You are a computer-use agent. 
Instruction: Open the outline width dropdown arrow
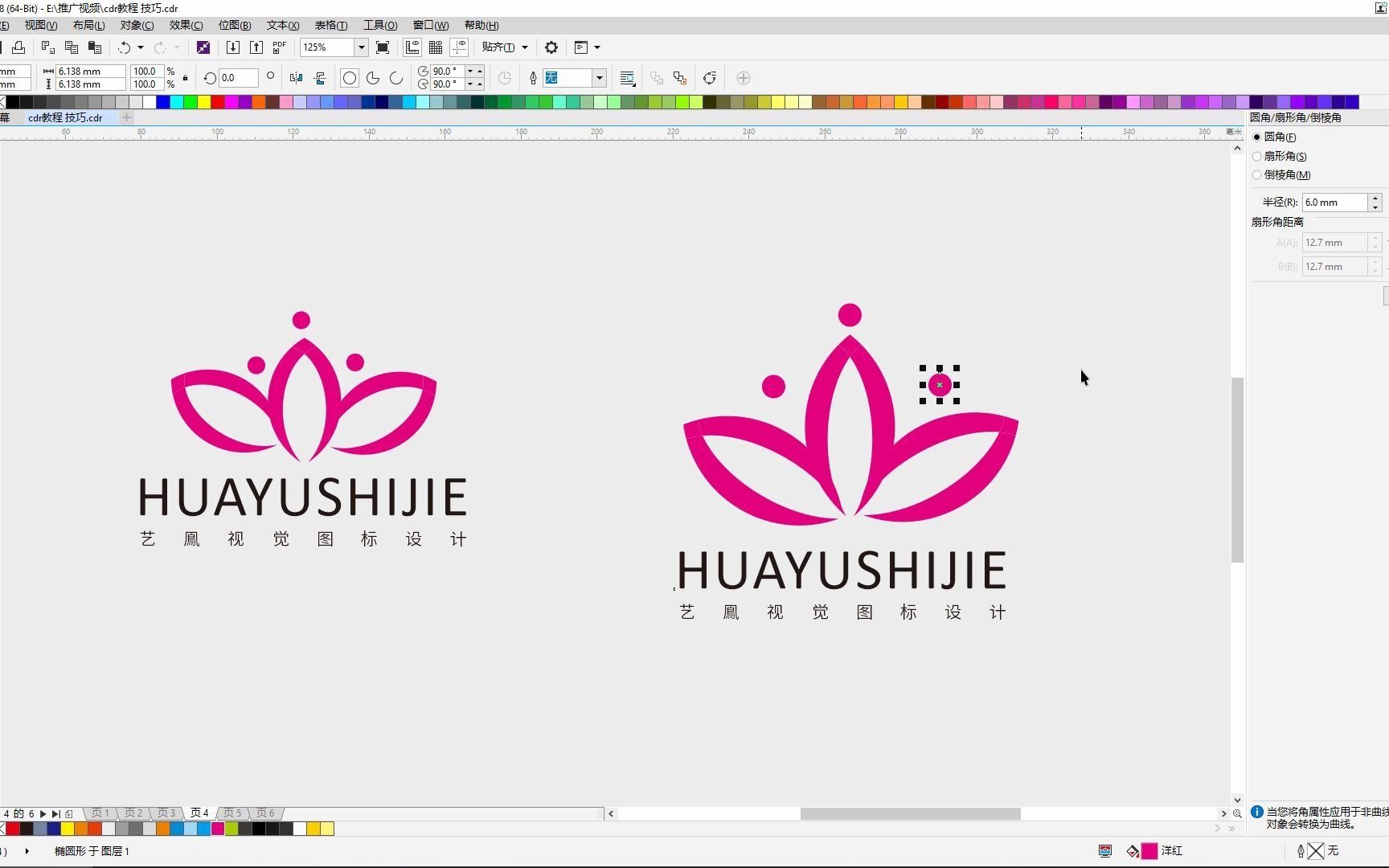[x=599, y=78]
